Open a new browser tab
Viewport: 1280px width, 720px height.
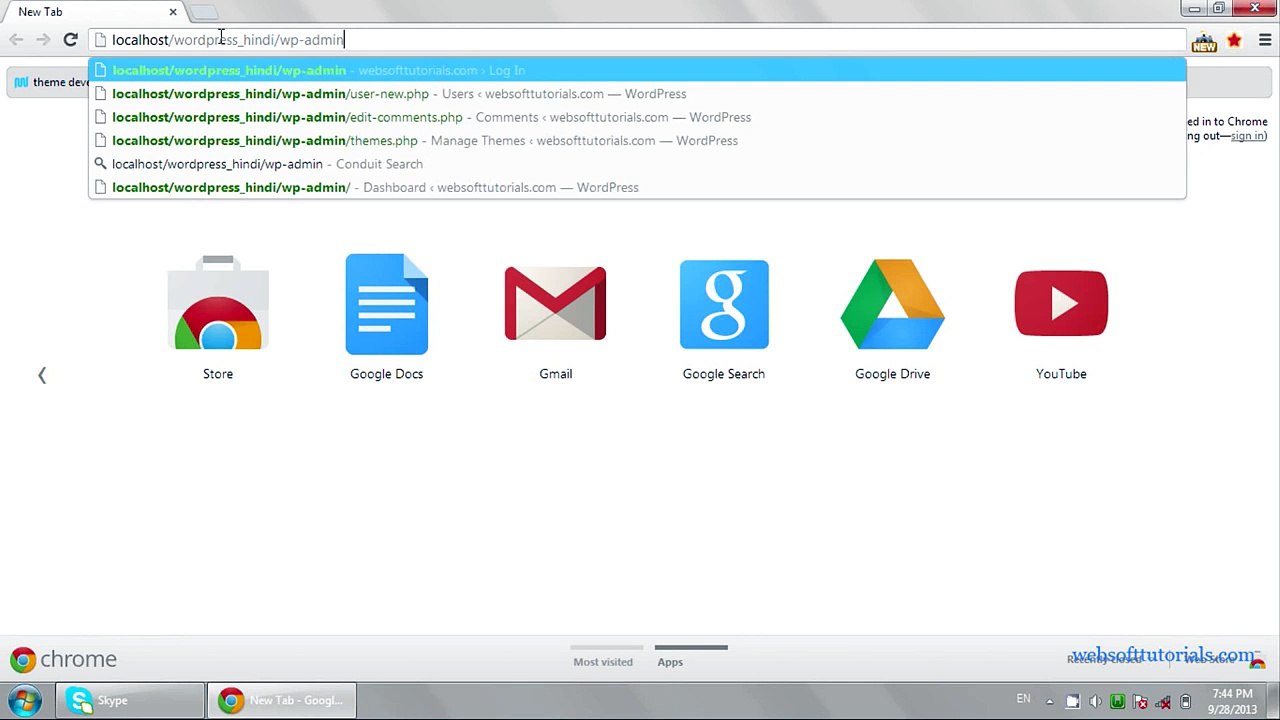204,12
